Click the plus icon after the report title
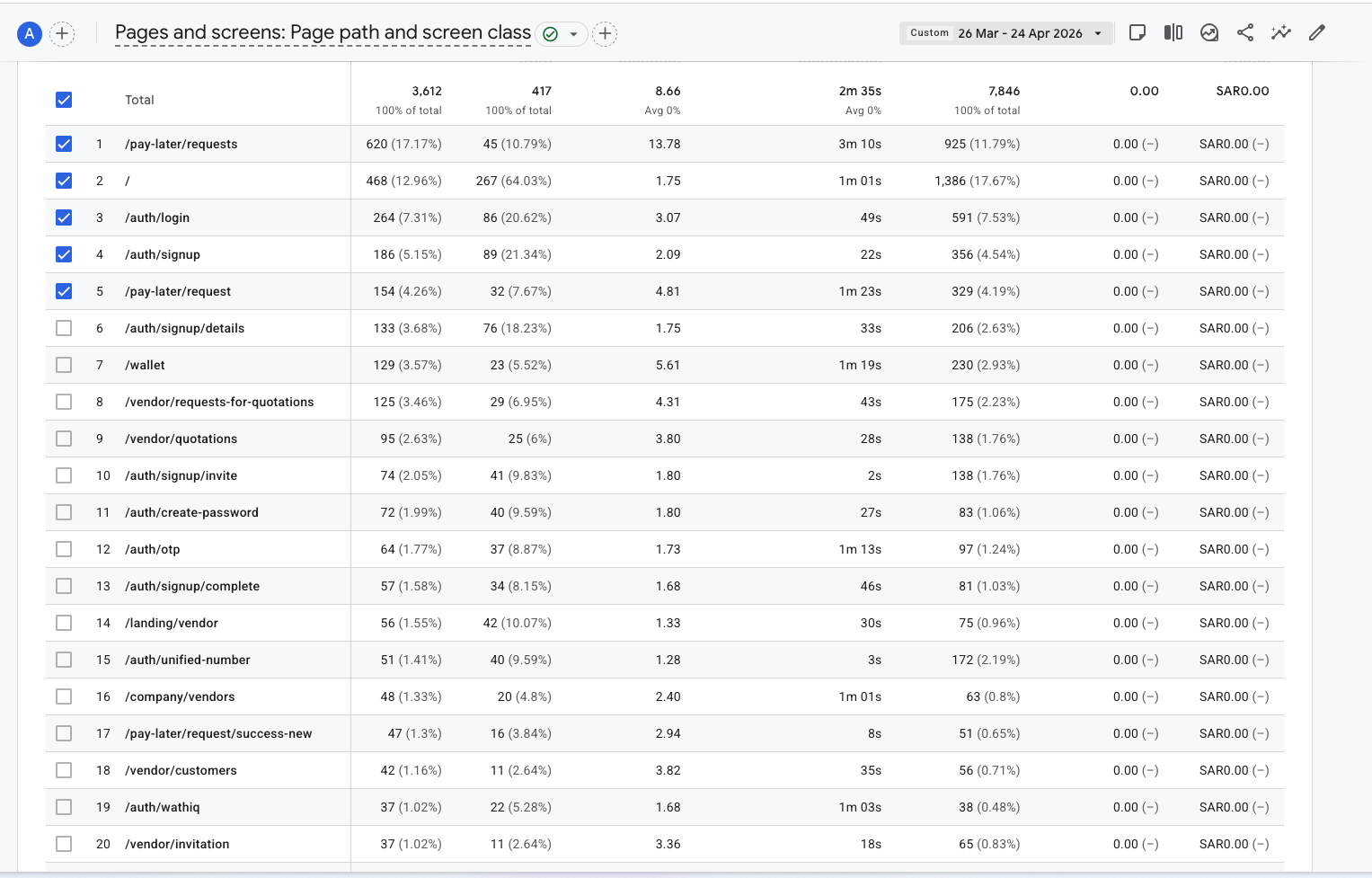This screenshot has height=878, width=1372. pos(606,34)
